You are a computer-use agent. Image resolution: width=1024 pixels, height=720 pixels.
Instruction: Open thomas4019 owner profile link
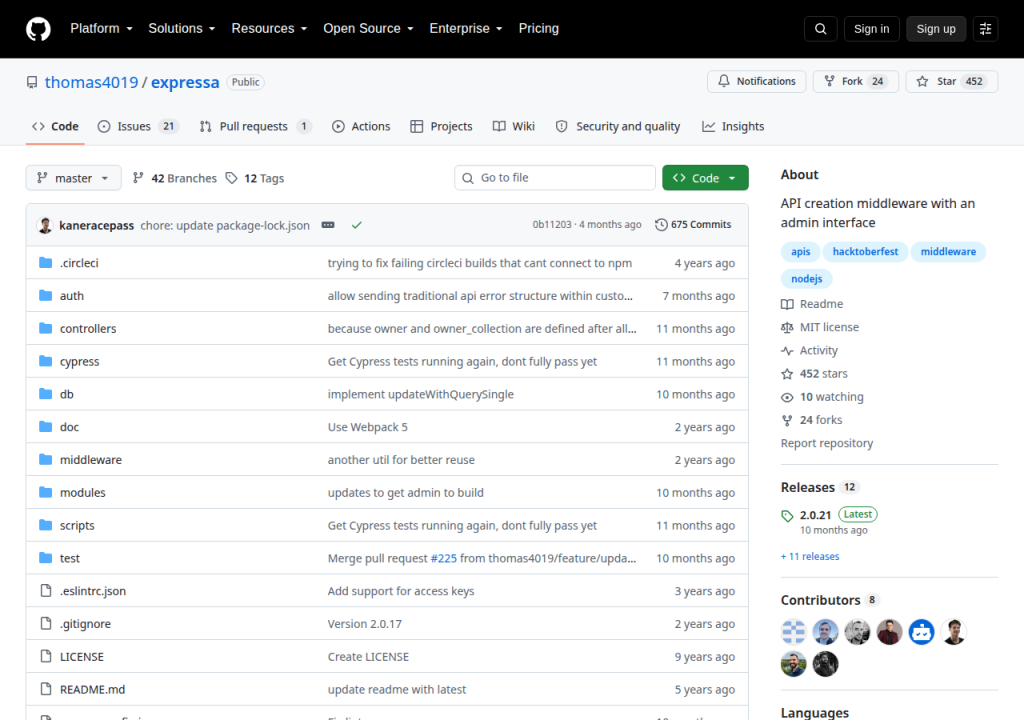[x=91, y=82]
